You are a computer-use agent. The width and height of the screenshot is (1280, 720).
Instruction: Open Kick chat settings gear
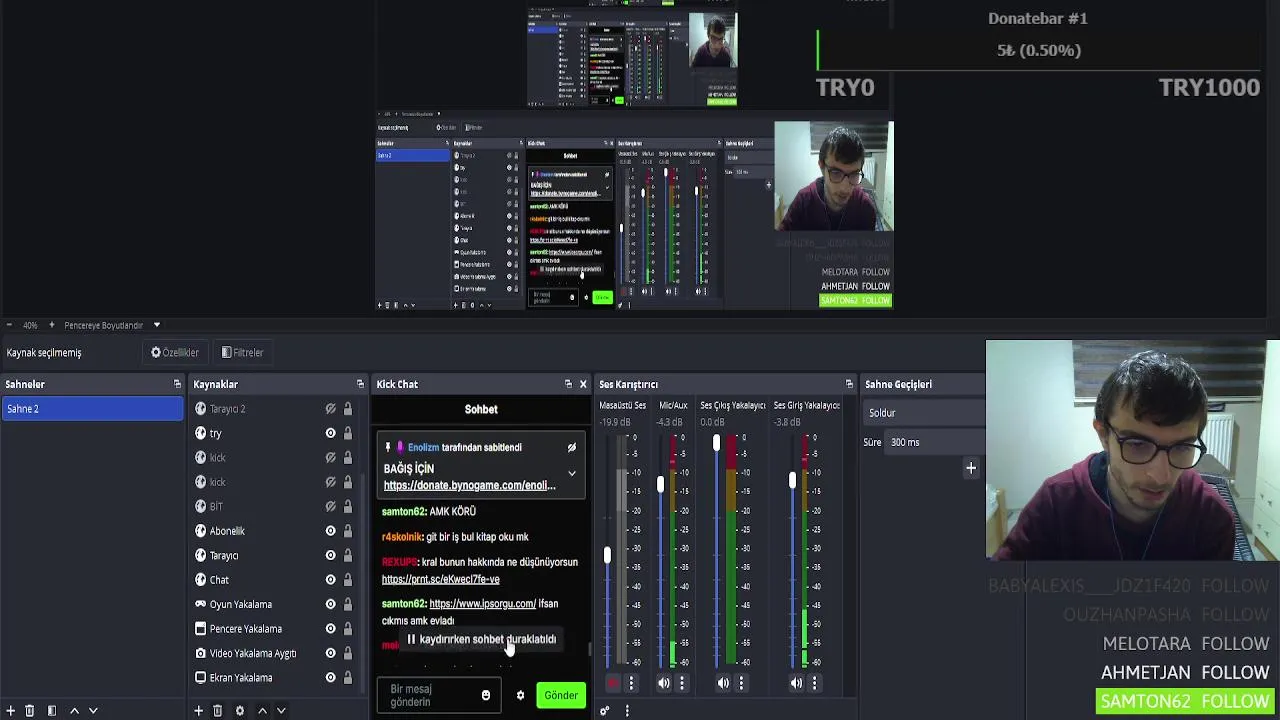[520, 695]
